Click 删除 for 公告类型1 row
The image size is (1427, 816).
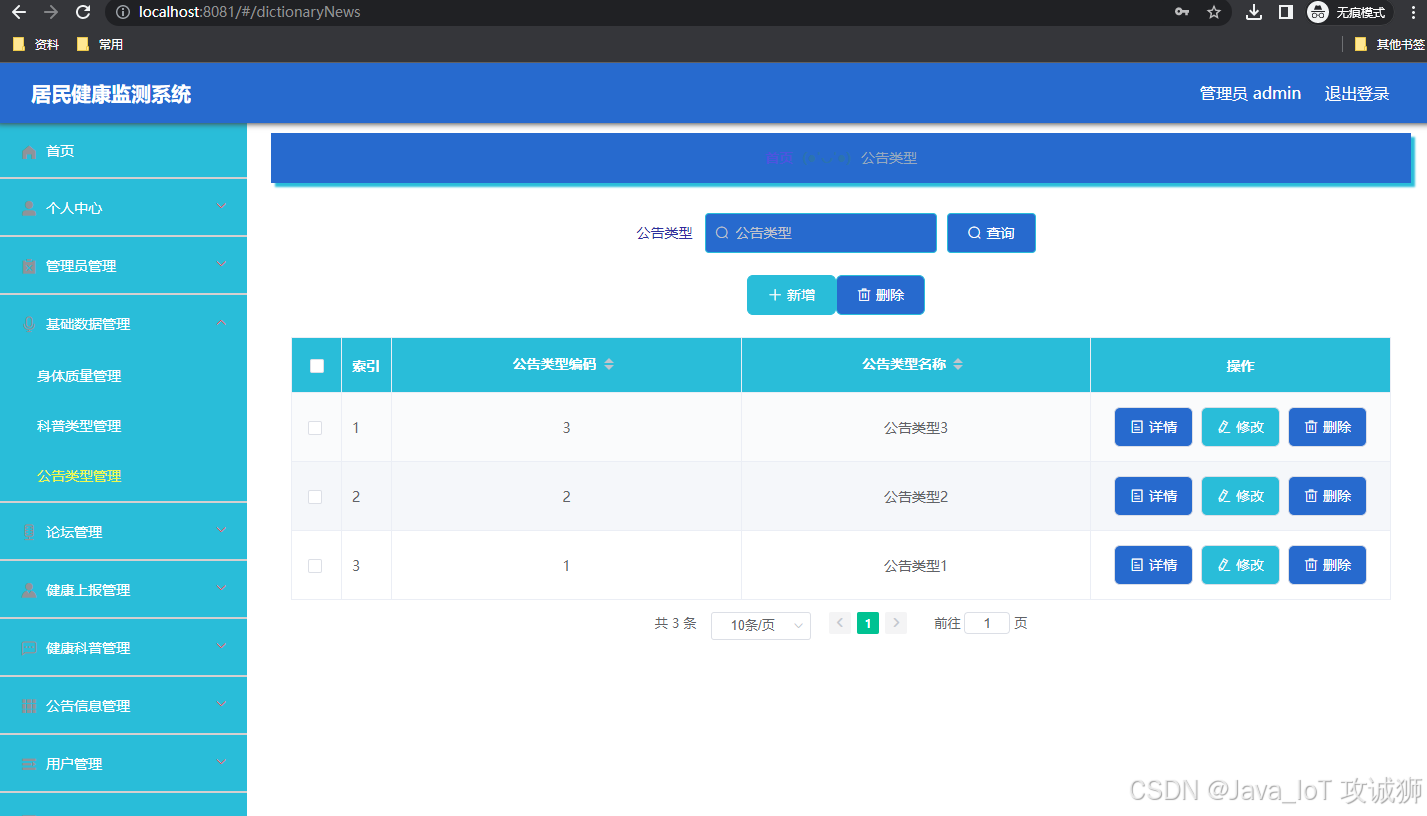[x=1327, y=565]
